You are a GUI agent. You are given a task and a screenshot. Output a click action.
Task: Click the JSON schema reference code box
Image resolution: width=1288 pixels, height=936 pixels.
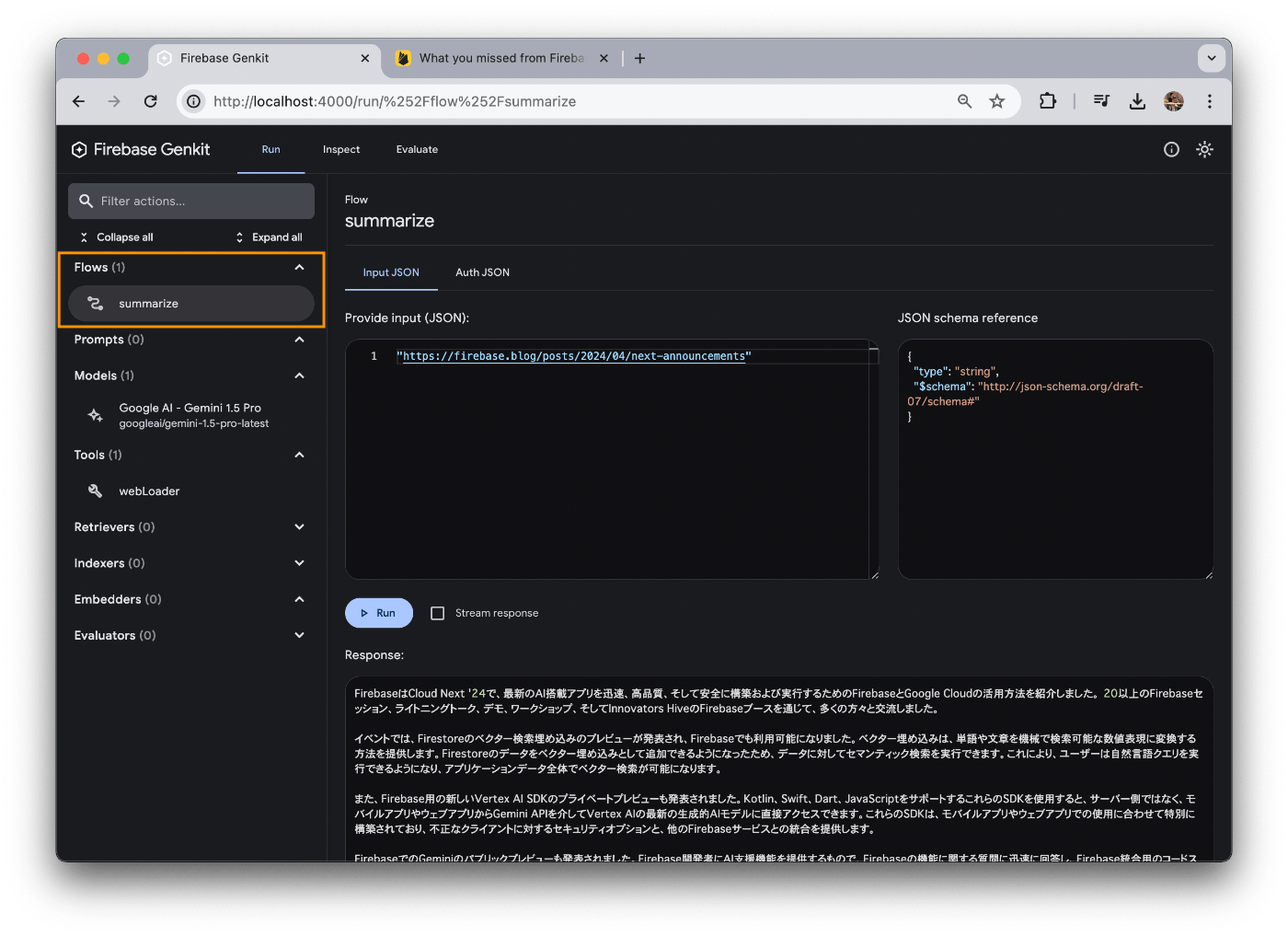[1055, 459]
